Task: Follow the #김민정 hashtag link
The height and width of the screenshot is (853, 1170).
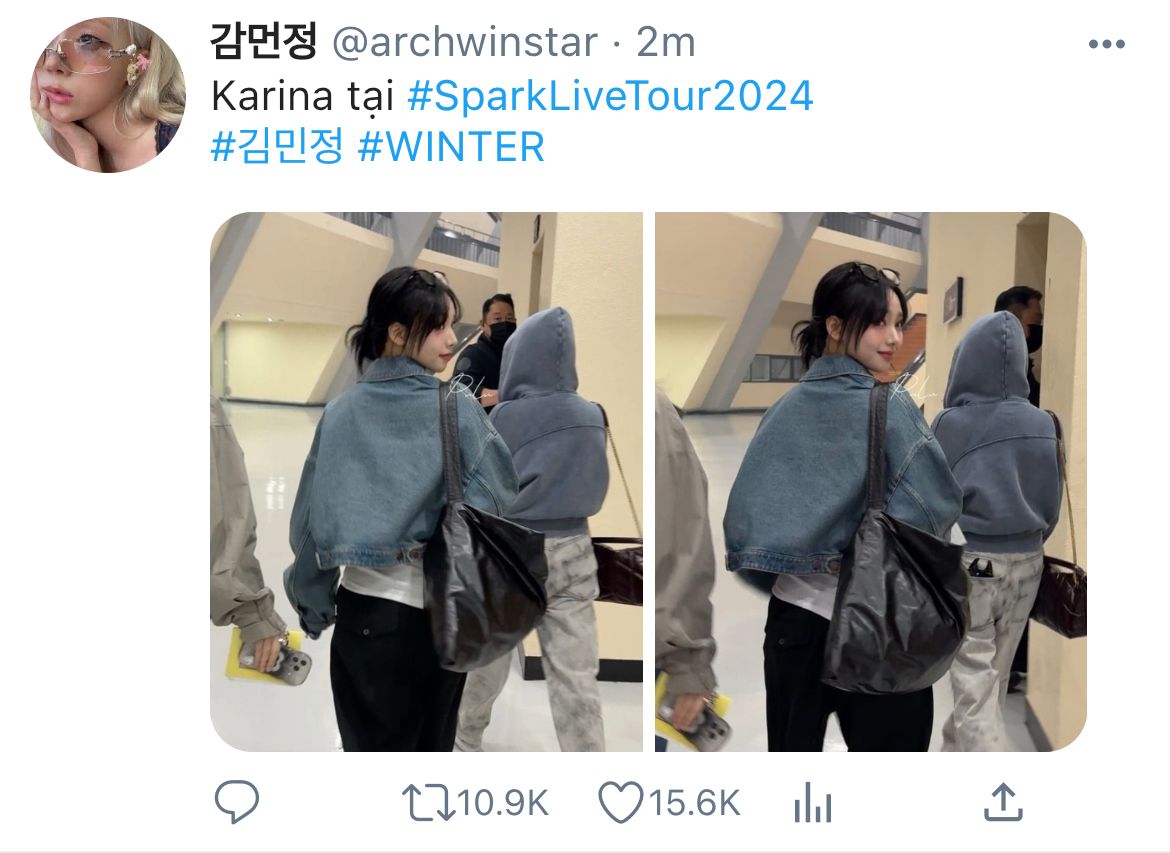Action: pos(278,146)
